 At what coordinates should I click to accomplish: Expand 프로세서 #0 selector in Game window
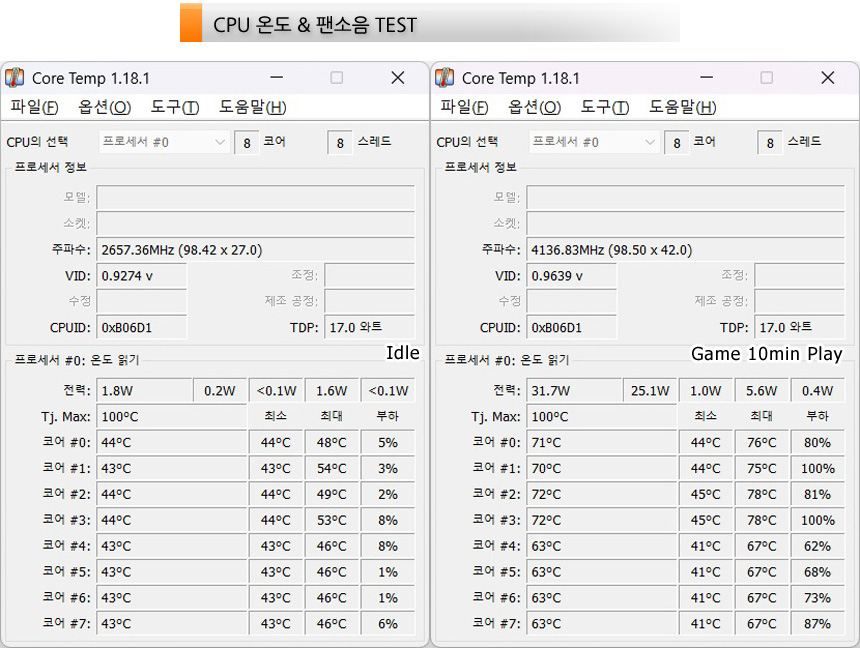click(x=595, y=142)
